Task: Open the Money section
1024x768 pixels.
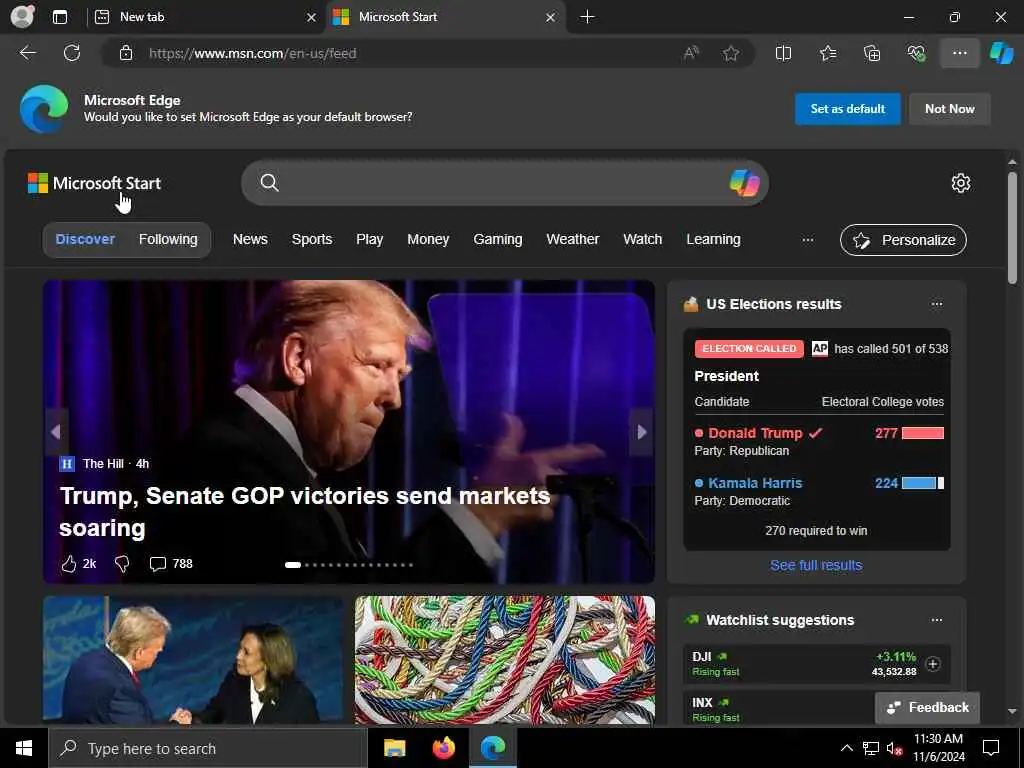Action: pyautogui.click(x=428, y=239)
